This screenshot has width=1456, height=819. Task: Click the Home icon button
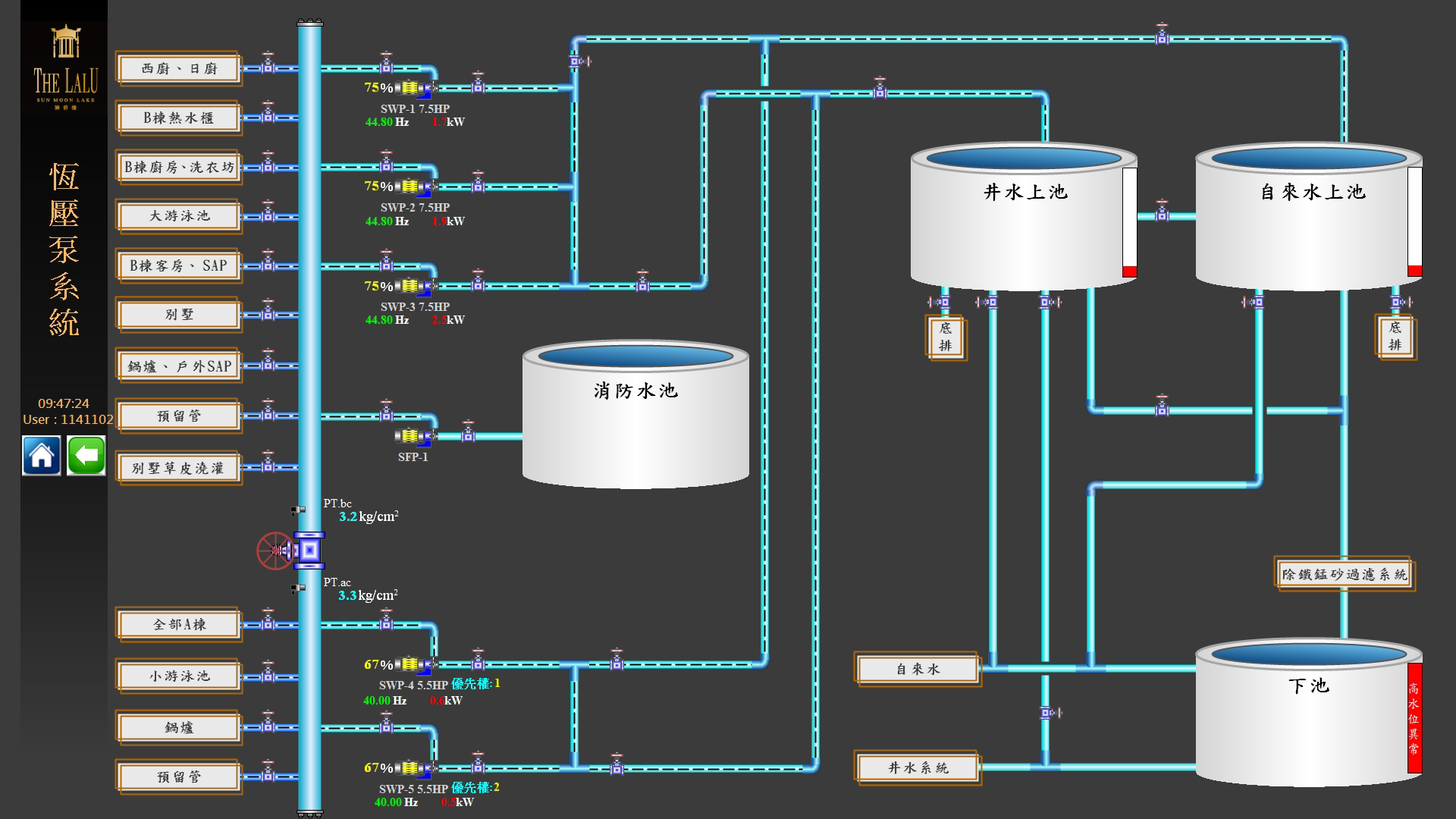coord(42,456)
